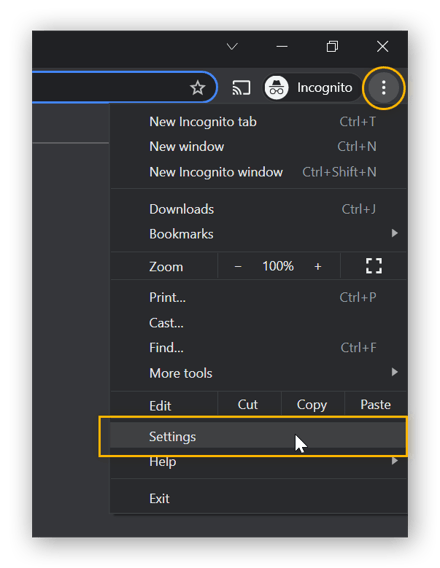The image size is (440, 568).
Task: Select Cast... menu entry
Action: pos(259,323)
